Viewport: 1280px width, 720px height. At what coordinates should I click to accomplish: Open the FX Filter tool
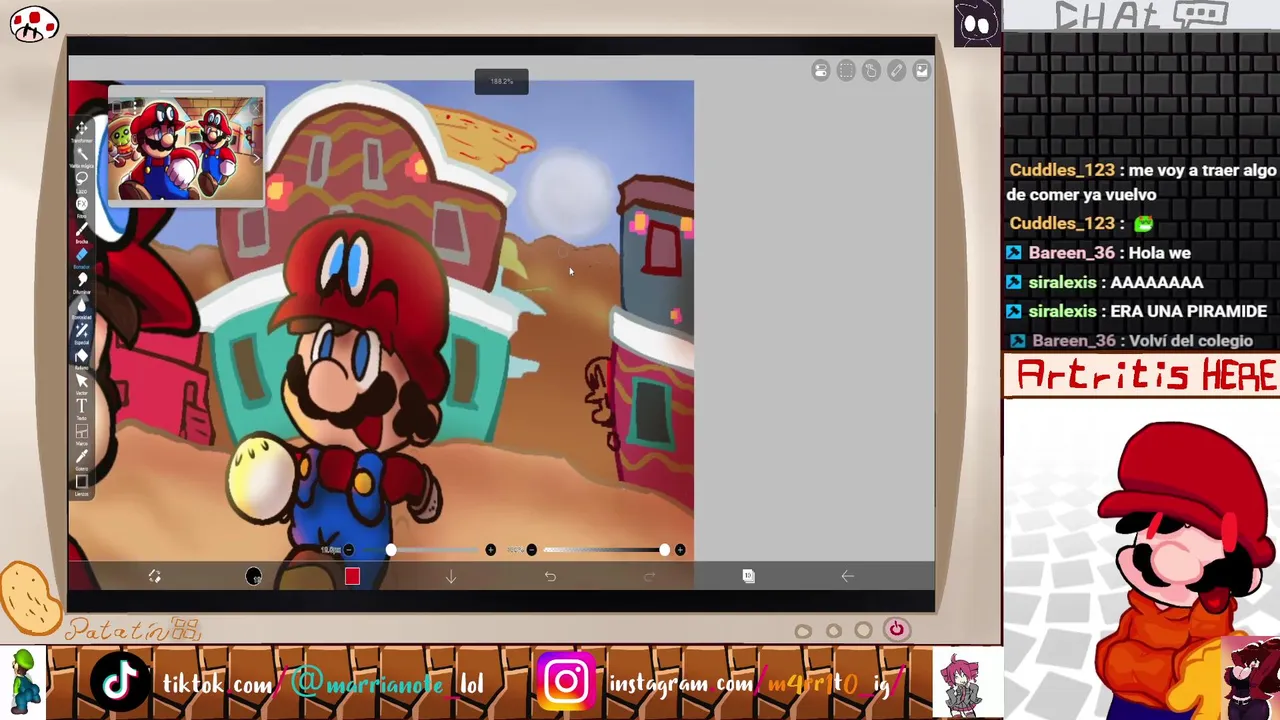[82, 205]
